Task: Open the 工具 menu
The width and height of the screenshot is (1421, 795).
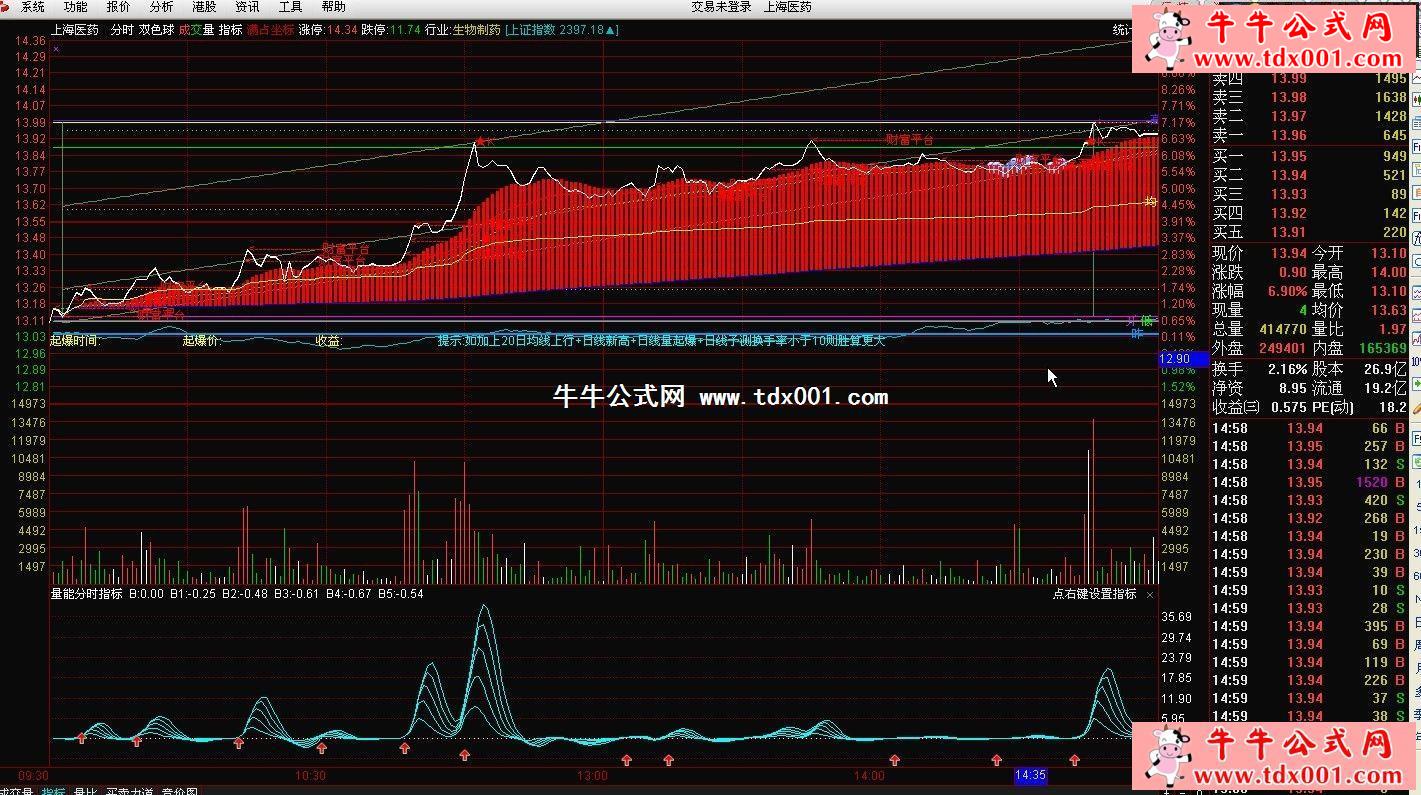Action: click(x=290, y=7)
